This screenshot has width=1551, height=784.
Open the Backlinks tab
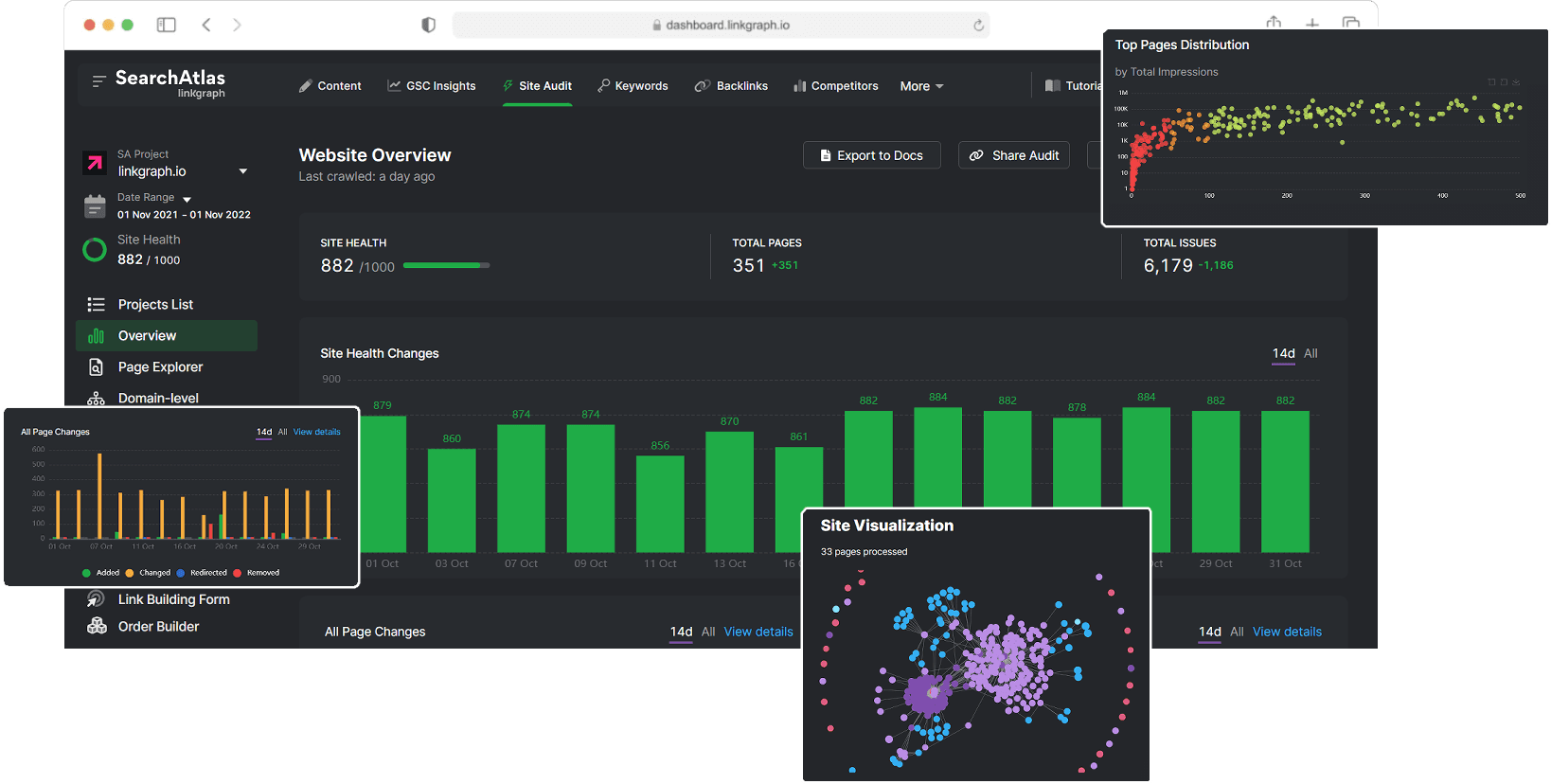pos(731,86)
